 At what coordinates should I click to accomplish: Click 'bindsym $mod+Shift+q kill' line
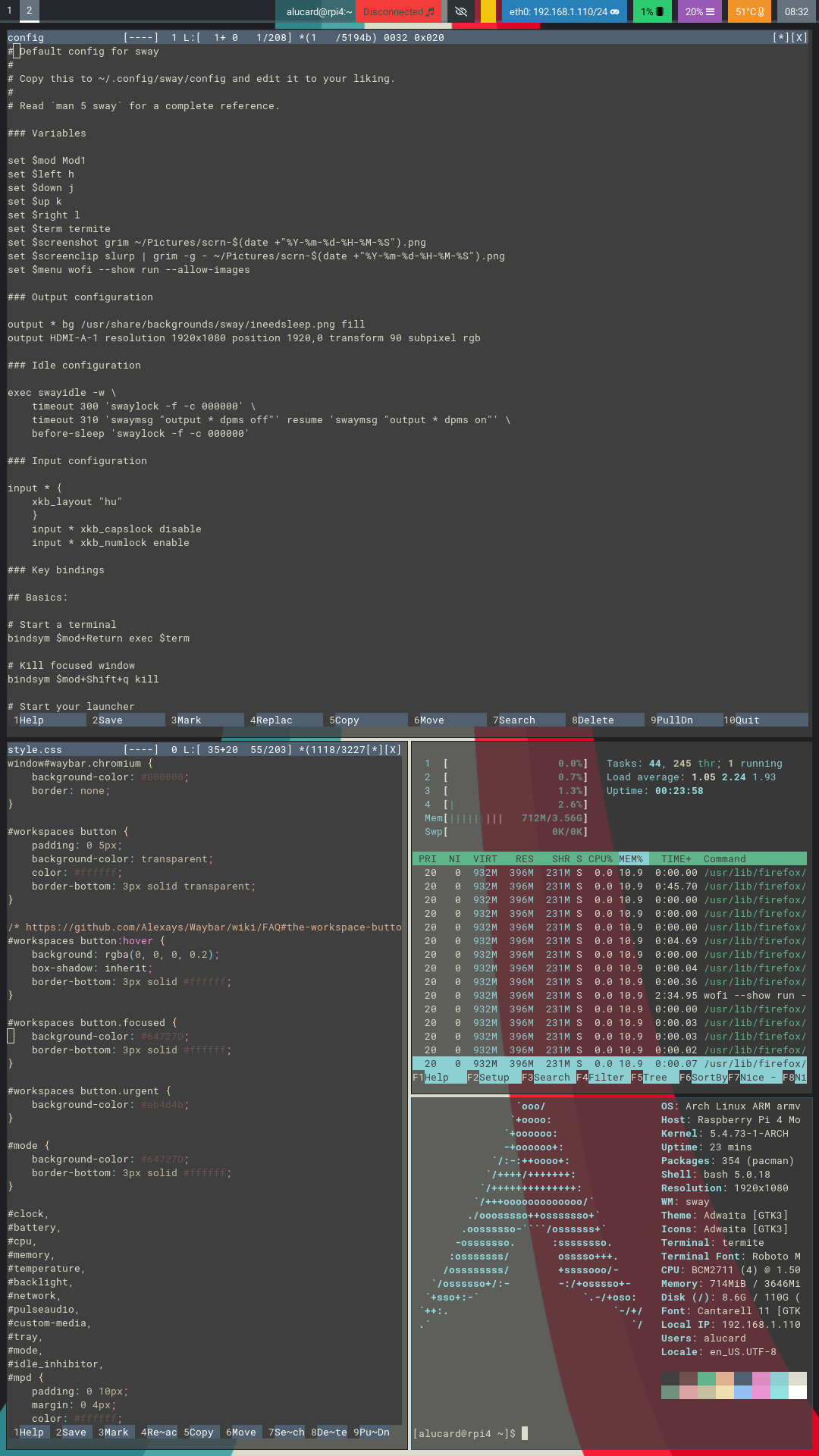(x=83, y=679)
